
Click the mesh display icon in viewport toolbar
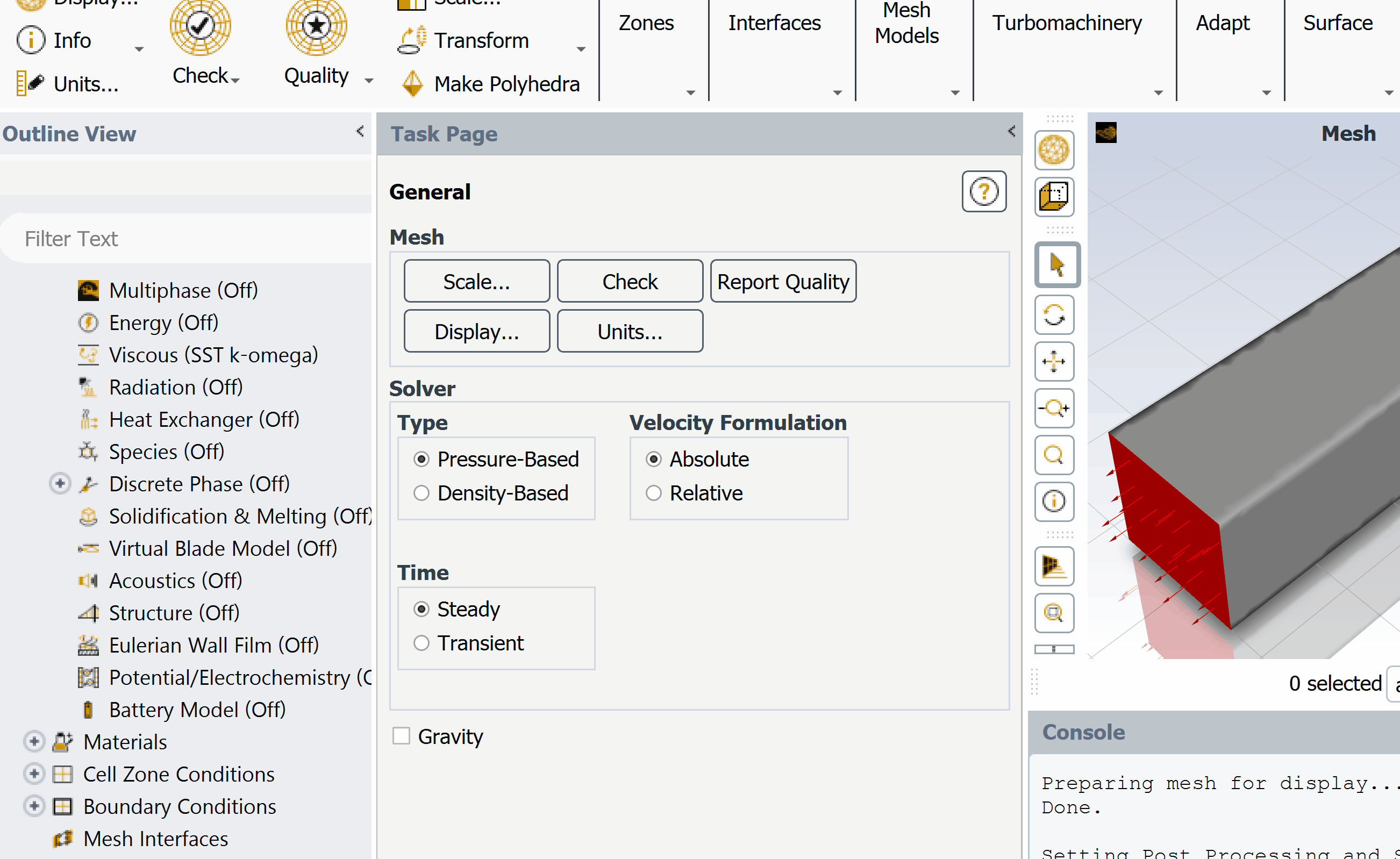1054,150
